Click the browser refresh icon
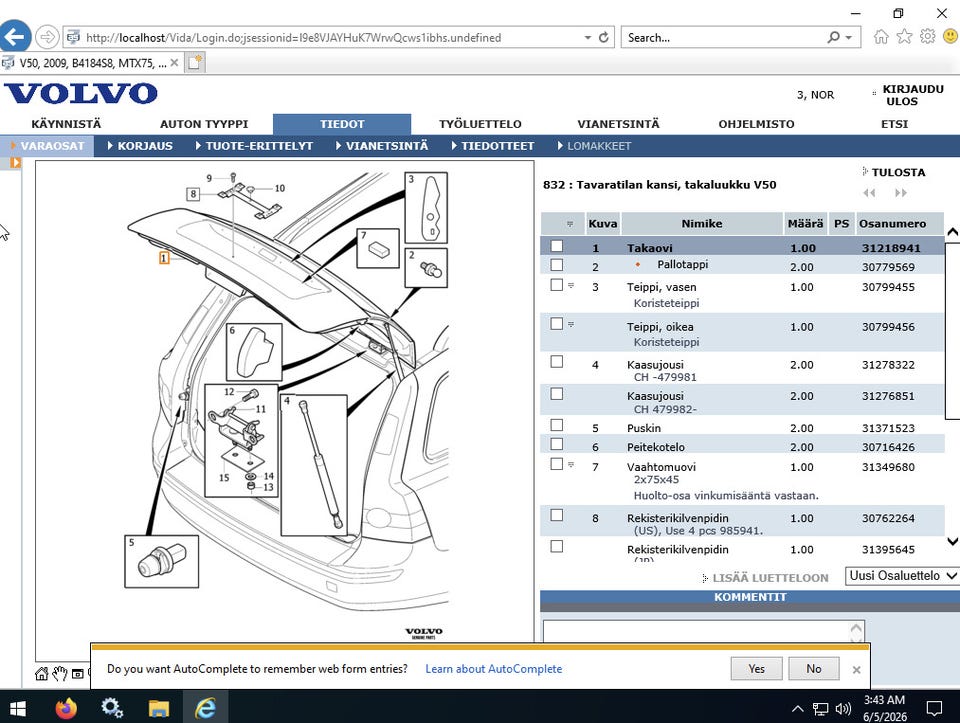This screenshot has height=723, width=960. (x=604, y=37)
